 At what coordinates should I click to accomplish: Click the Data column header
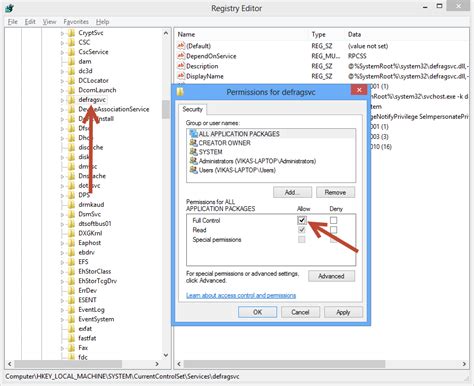coord(354,34)
